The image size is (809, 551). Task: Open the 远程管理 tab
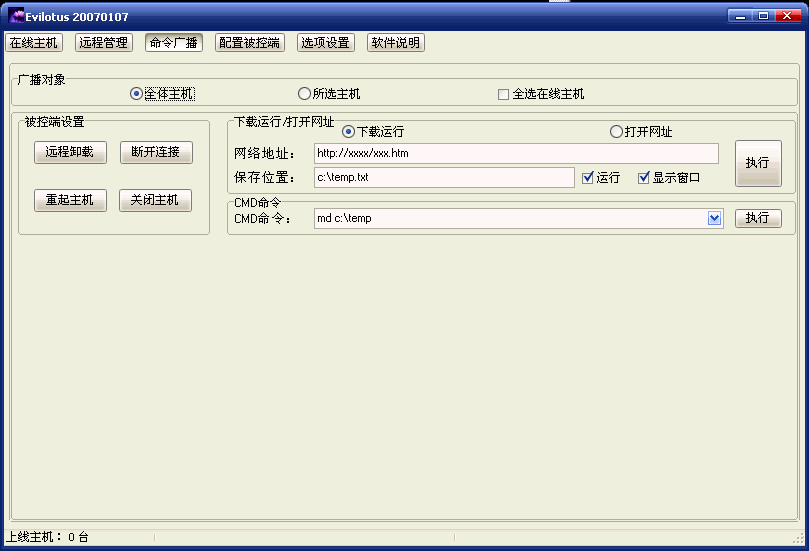click(x=103, y=43)
